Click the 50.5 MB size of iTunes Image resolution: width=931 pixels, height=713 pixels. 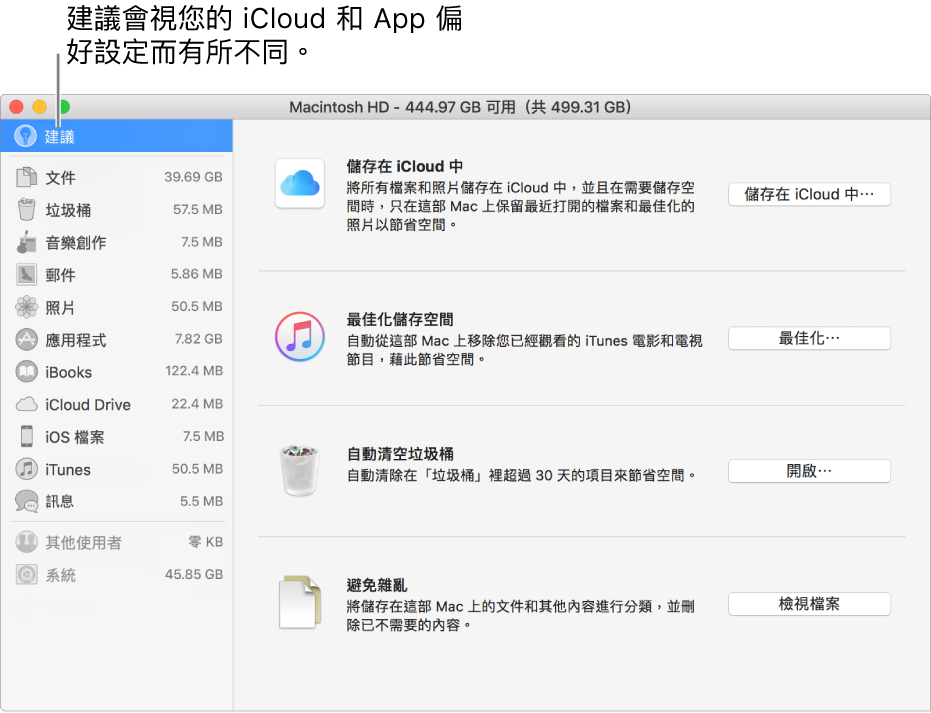[x=198, y=468]
